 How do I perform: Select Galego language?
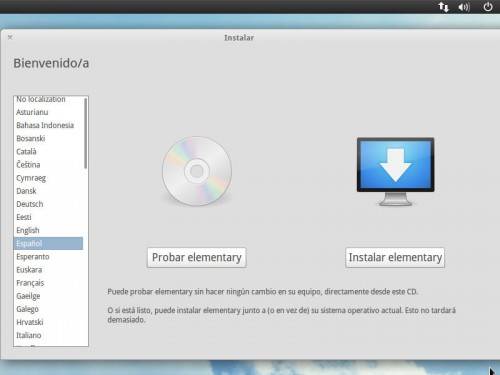(x=48, y=309)
